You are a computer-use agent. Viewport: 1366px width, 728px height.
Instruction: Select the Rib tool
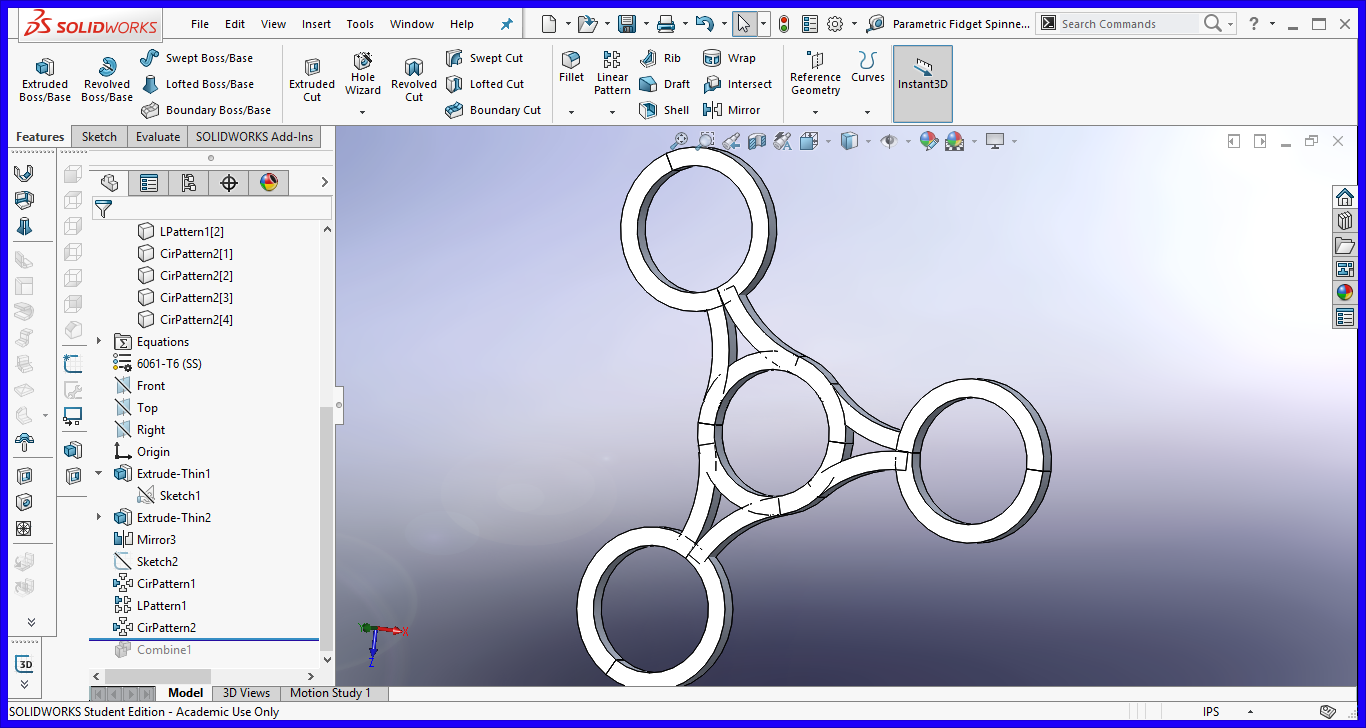(660, 58)
